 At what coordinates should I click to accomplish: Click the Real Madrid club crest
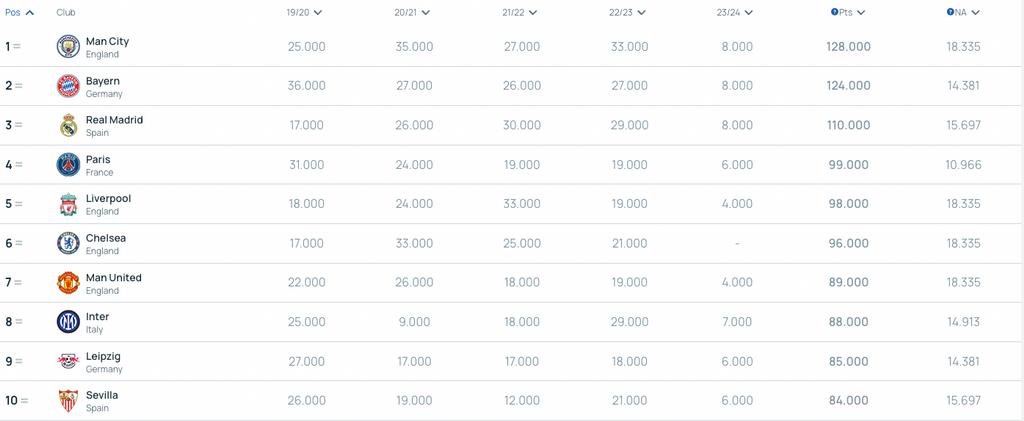(x=68, y=125)
